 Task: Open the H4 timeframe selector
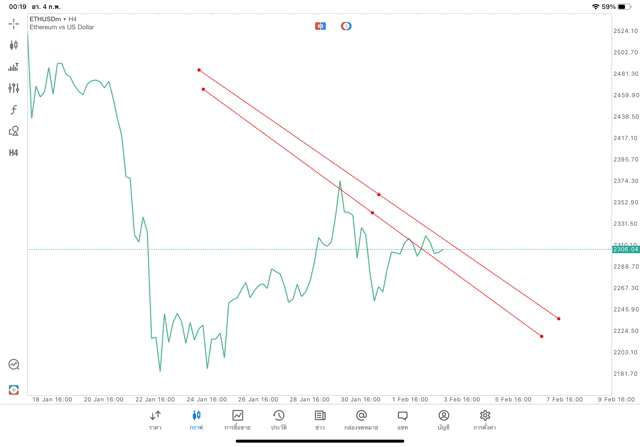(x=14, y=153)
